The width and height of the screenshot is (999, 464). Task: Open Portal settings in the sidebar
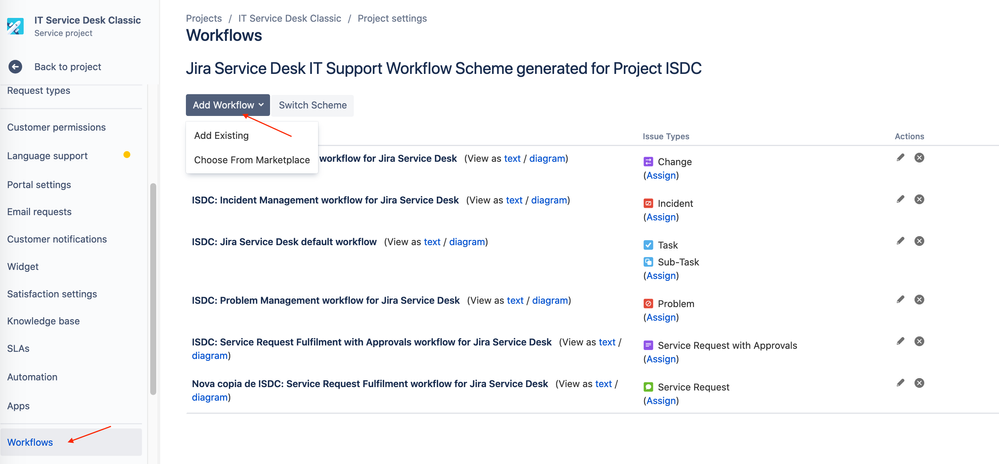click(x=39, y=185)
